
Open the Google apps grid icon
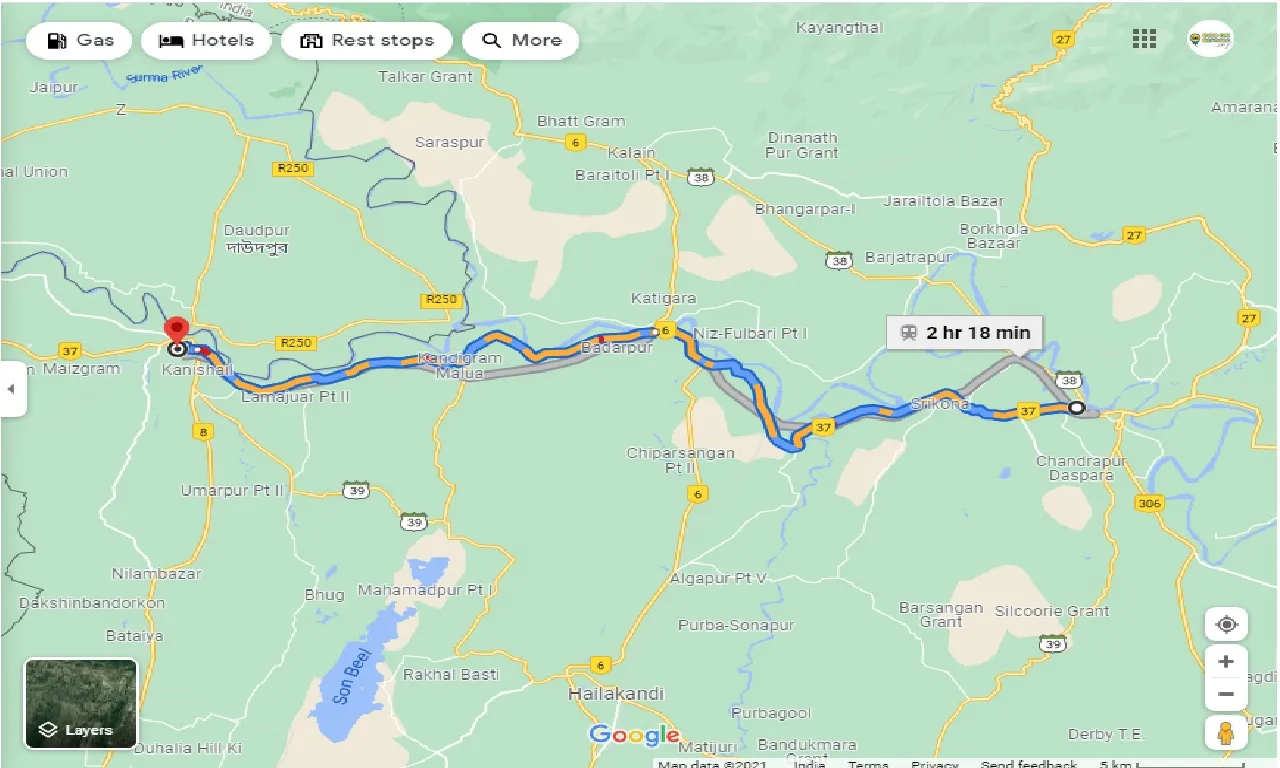pyautogui.click(x=1144, y=39)
